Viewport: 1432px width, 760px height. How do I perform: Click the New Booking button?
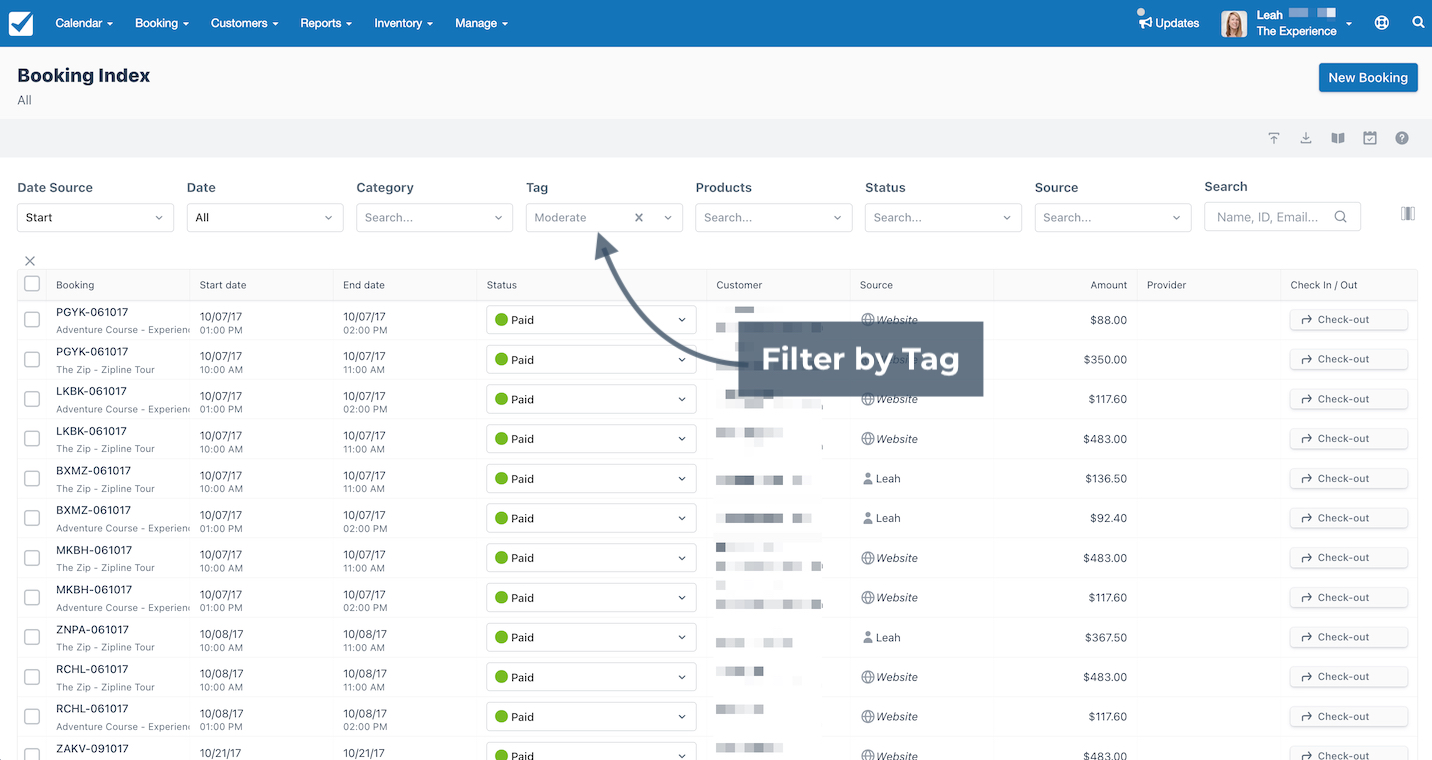pos(1368,77)
